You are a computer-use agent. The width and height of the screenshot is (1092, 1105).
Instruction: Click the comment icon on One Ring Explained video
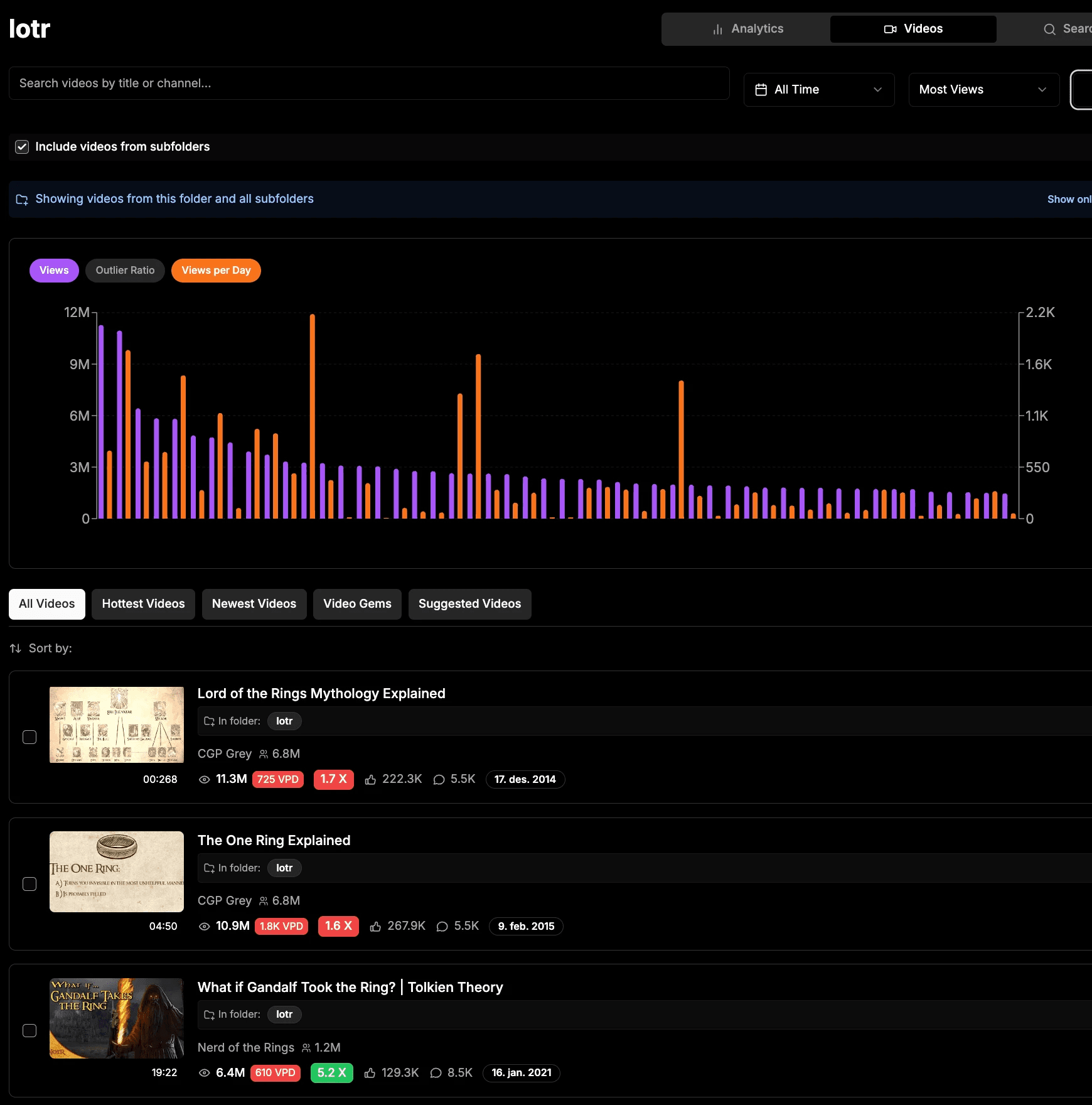[x=442, y=927]
